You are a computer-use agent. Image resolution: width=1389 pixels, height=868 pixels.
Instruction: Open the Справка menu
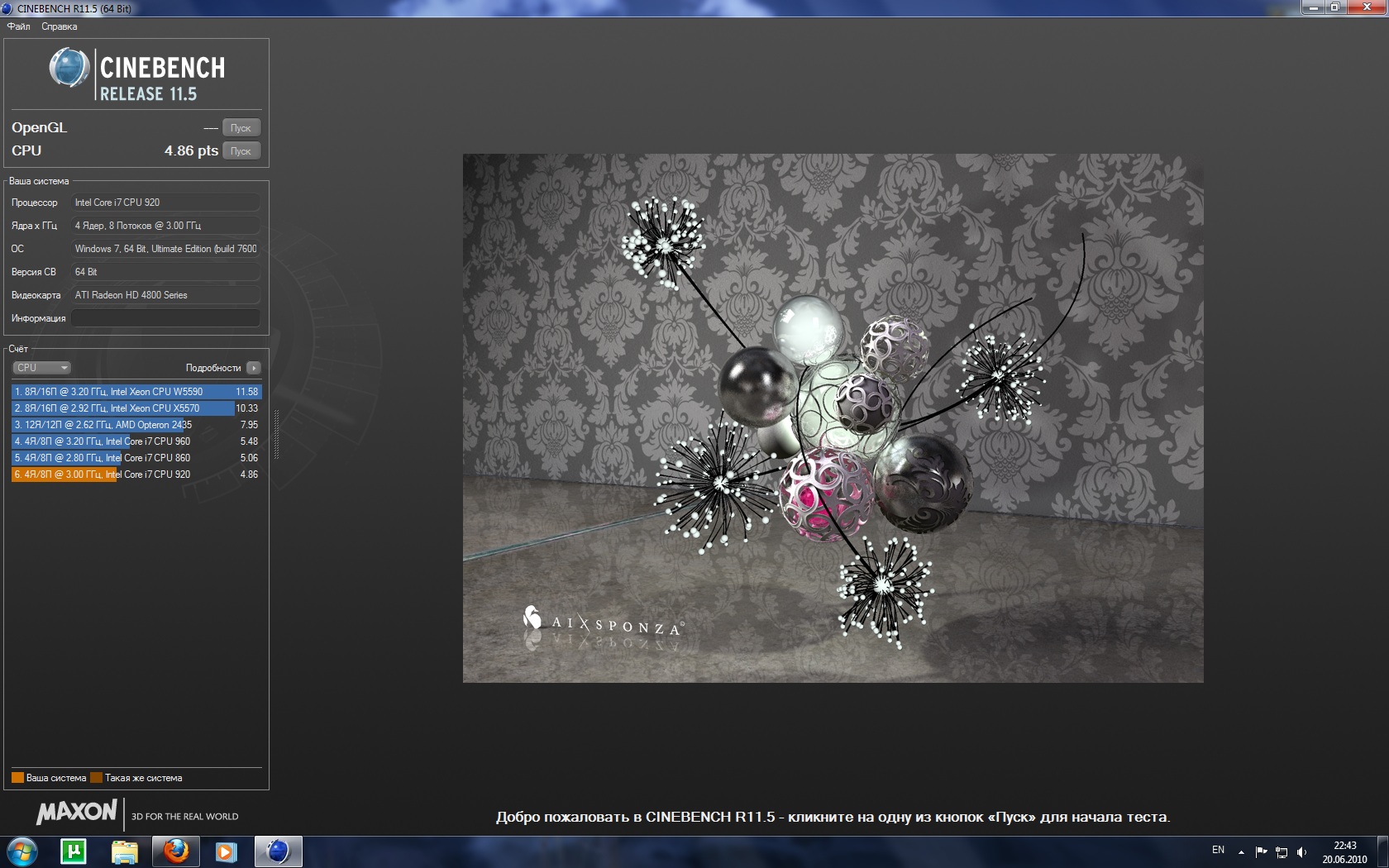60,26
